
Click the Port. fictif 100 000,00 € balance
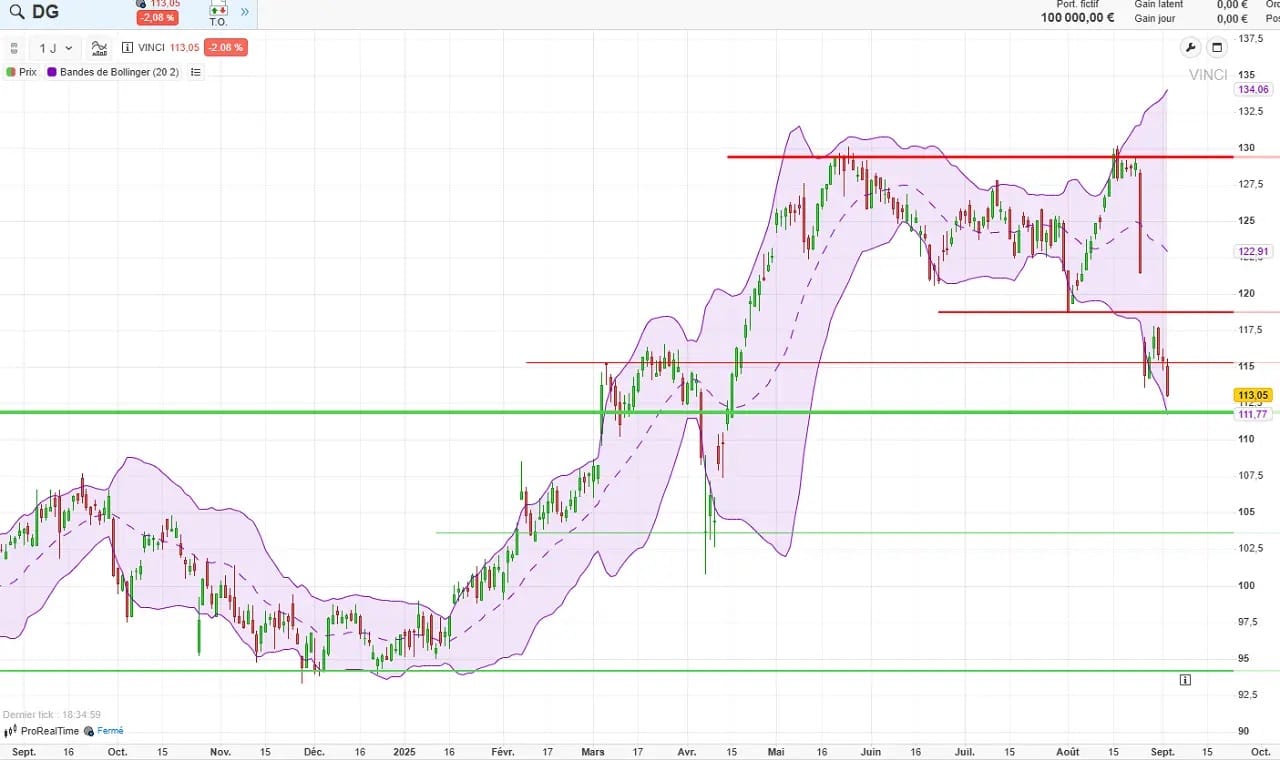[x=1077, y=17]
